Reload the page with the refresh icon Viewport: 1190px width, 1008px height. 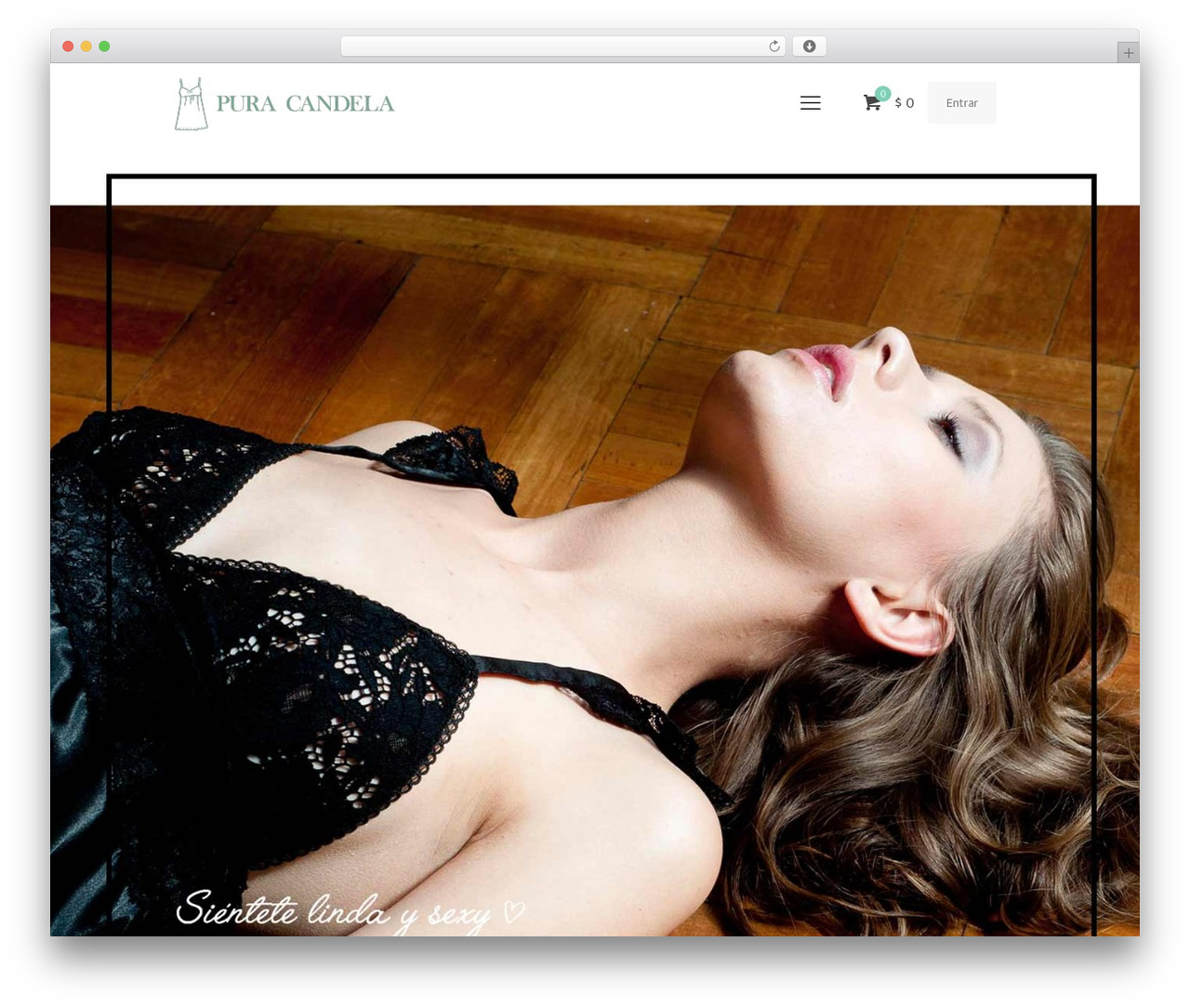(773, 46)
